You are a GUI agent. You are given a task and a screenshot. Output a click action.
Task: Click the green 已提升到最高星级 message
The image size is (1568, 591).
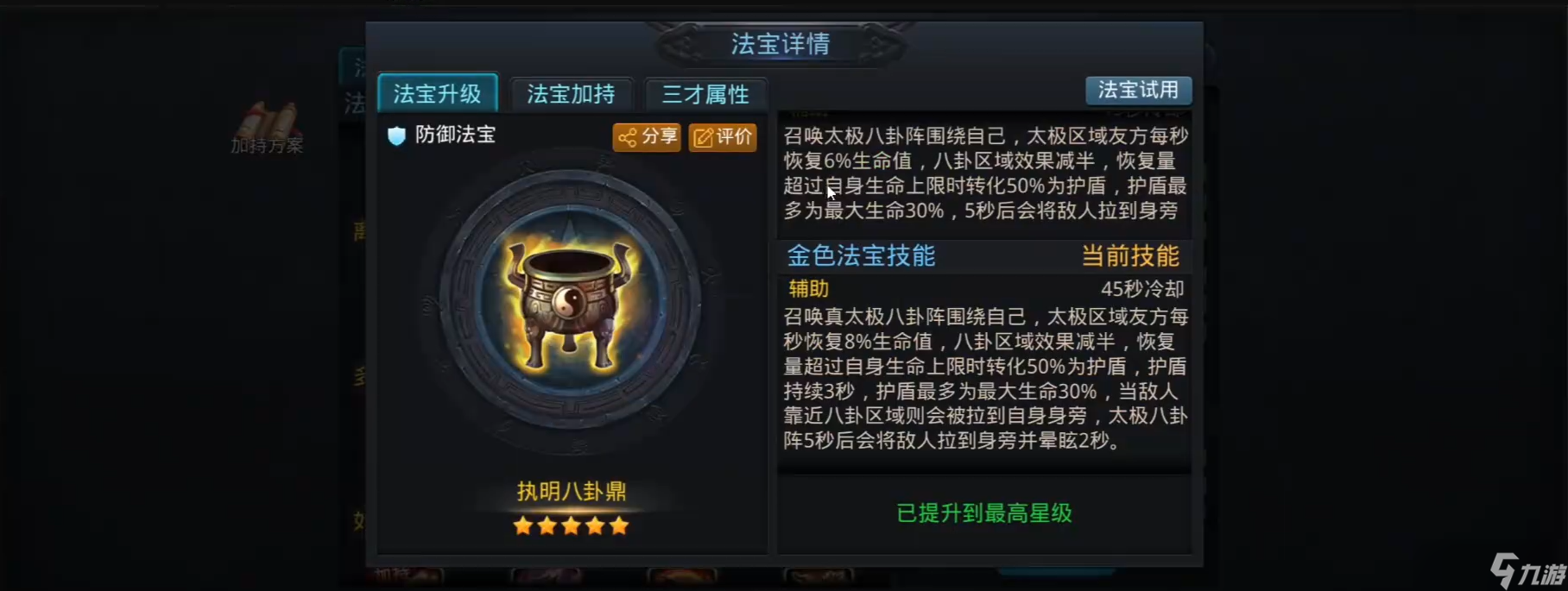click(984, 513)
